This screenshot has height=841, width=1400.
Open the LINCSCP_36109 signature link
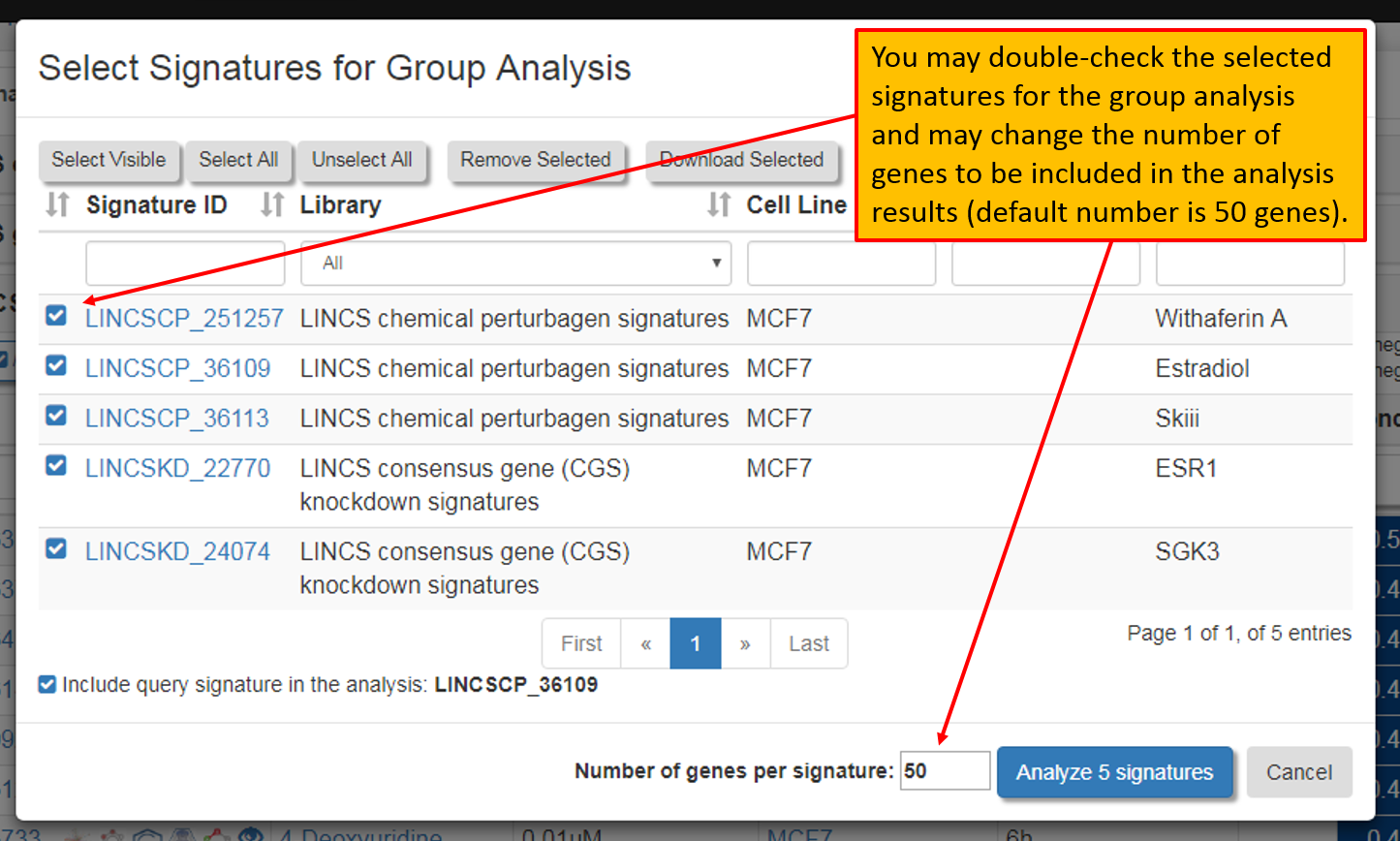[178, 369]
